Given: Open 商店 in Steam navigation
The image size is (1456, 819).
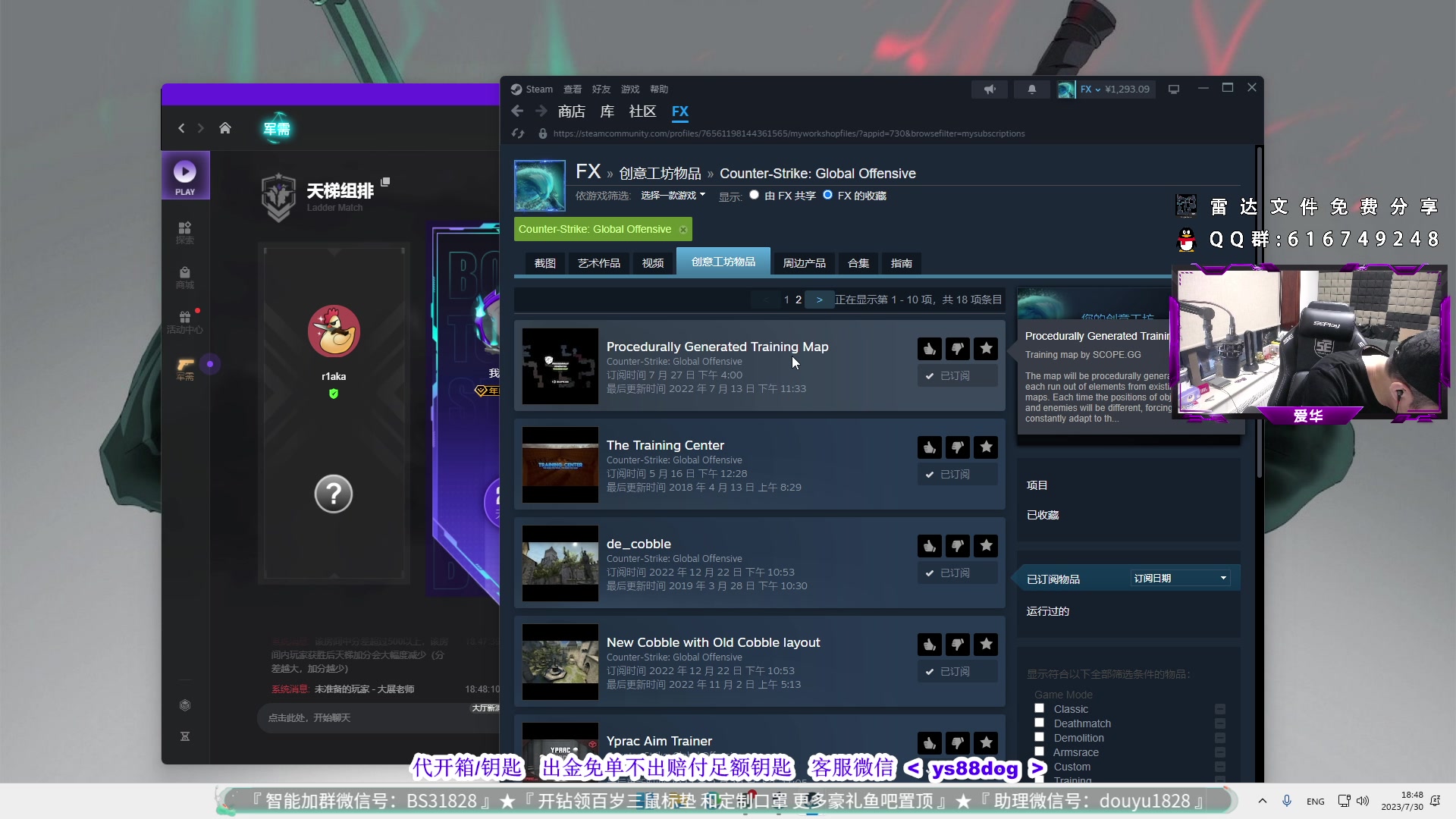Looking at the screenshot, I should click(x=572, y=111).
